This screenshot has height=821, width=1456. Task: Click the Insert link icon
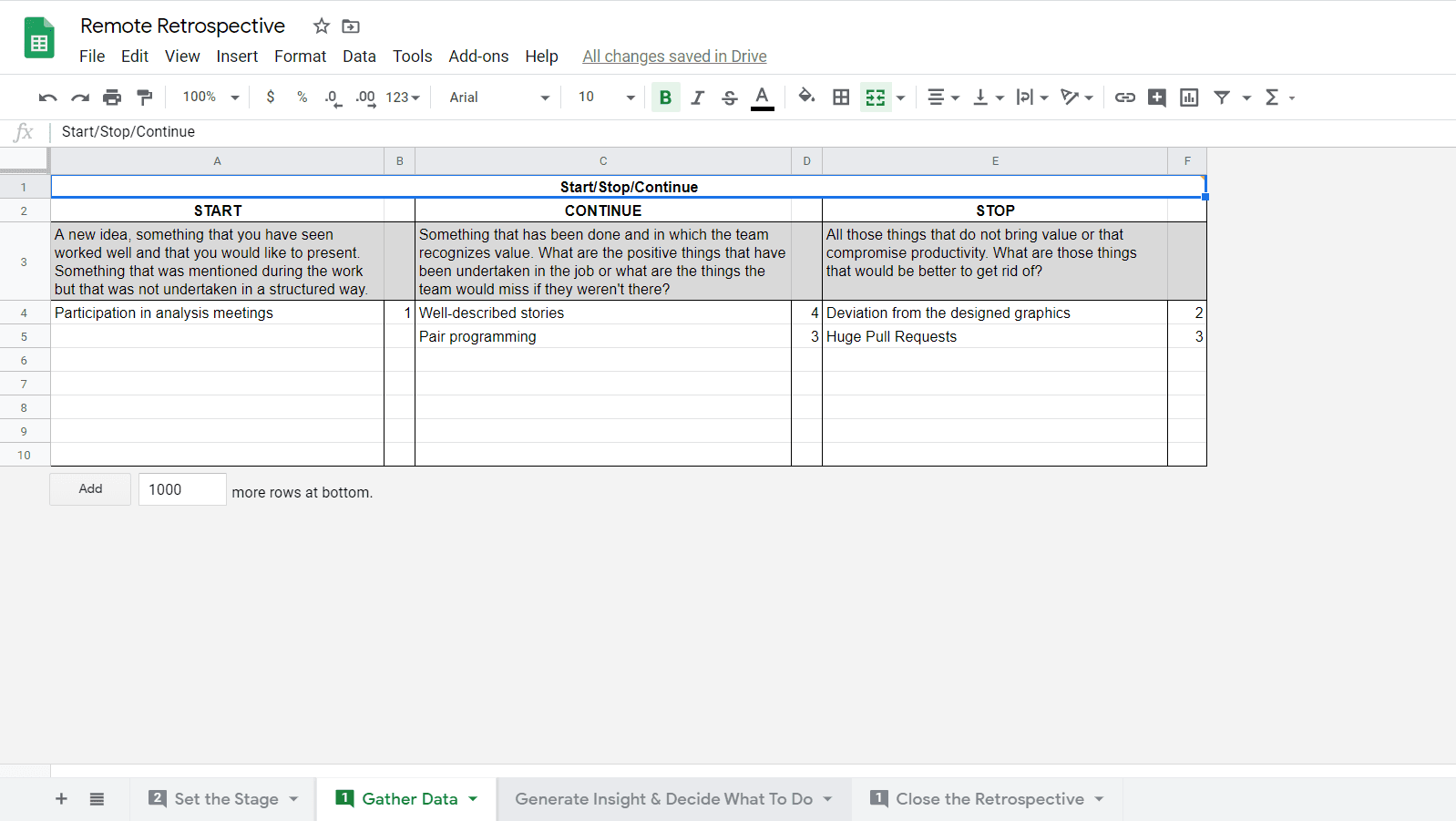(x=1125, y=97)
